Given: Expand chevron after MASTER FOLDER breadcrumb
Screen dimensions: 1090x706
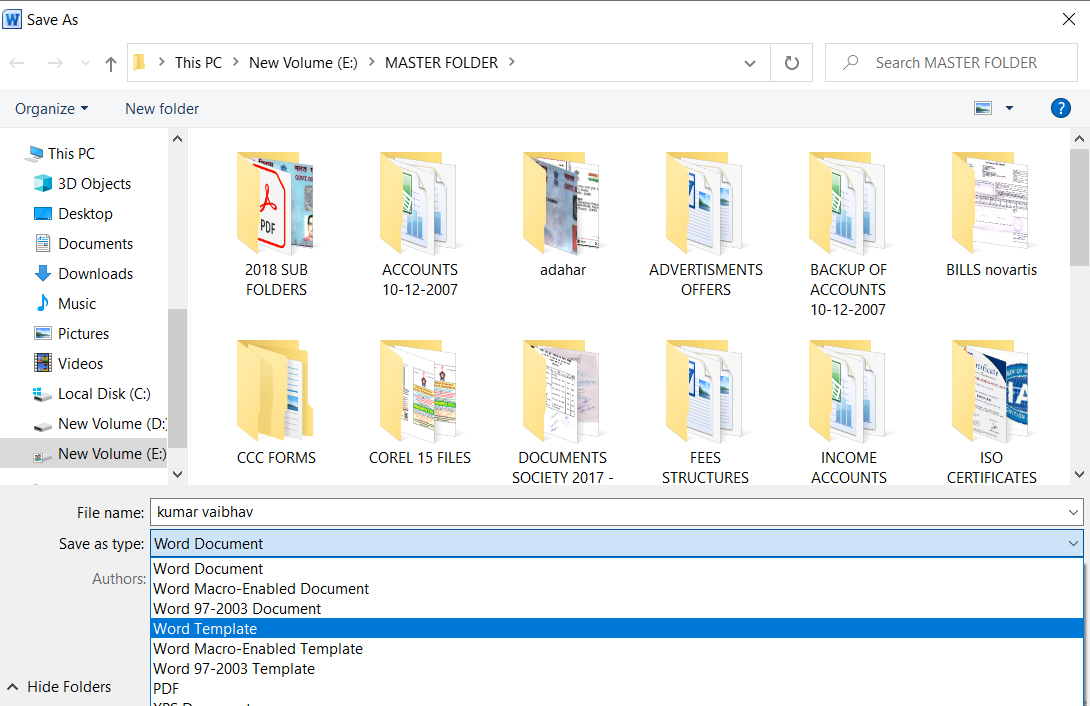Looking at the screenshot, I should (x=512, y=62).
